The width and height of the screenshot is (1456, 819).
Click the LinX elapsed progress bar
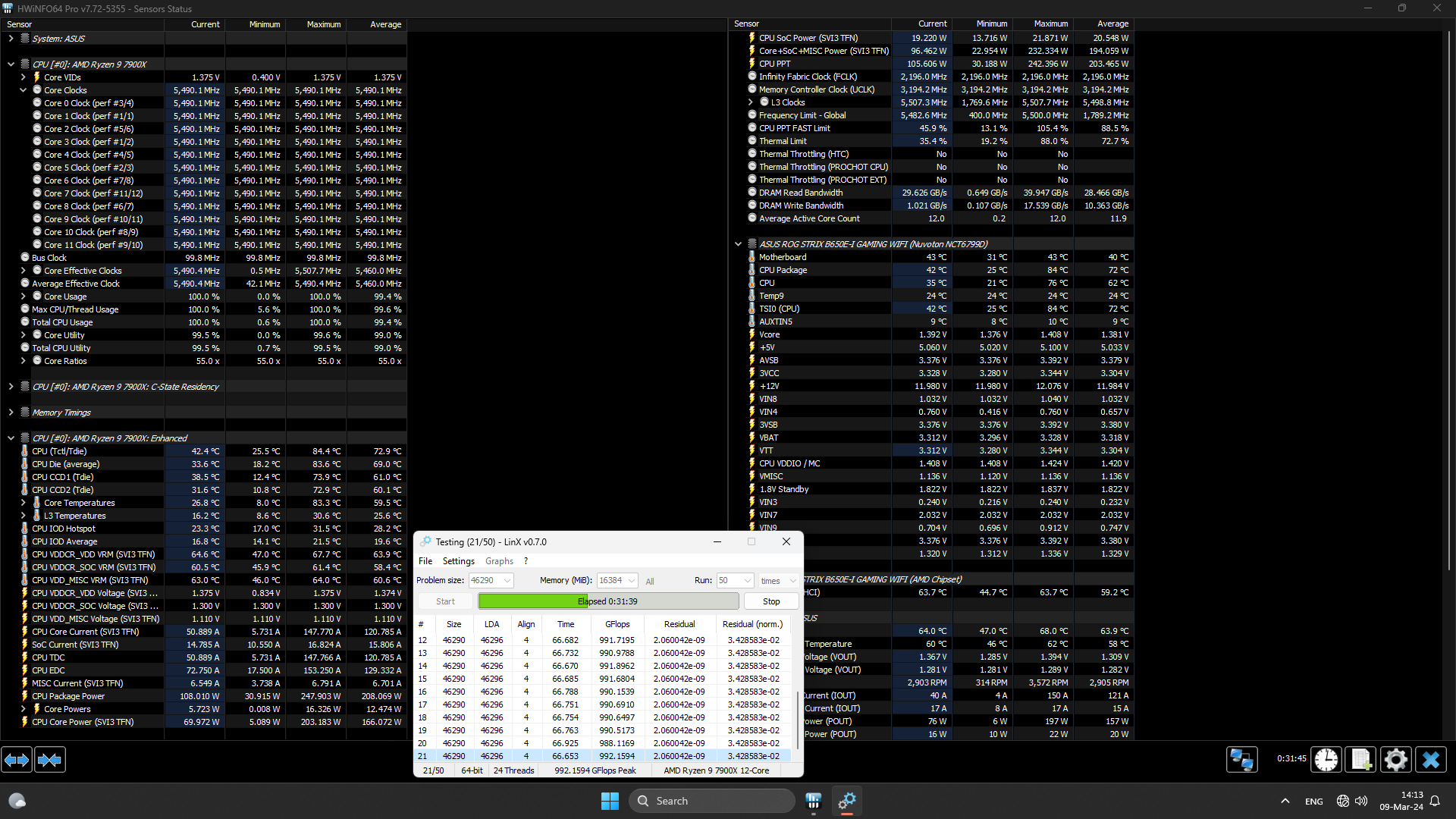coord(608,601)
